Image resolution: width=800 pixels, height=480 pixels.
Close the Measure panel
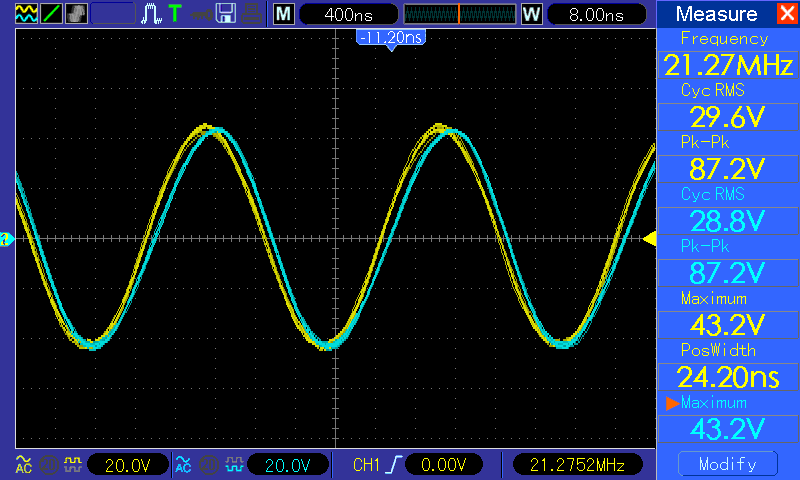point(786,14)
